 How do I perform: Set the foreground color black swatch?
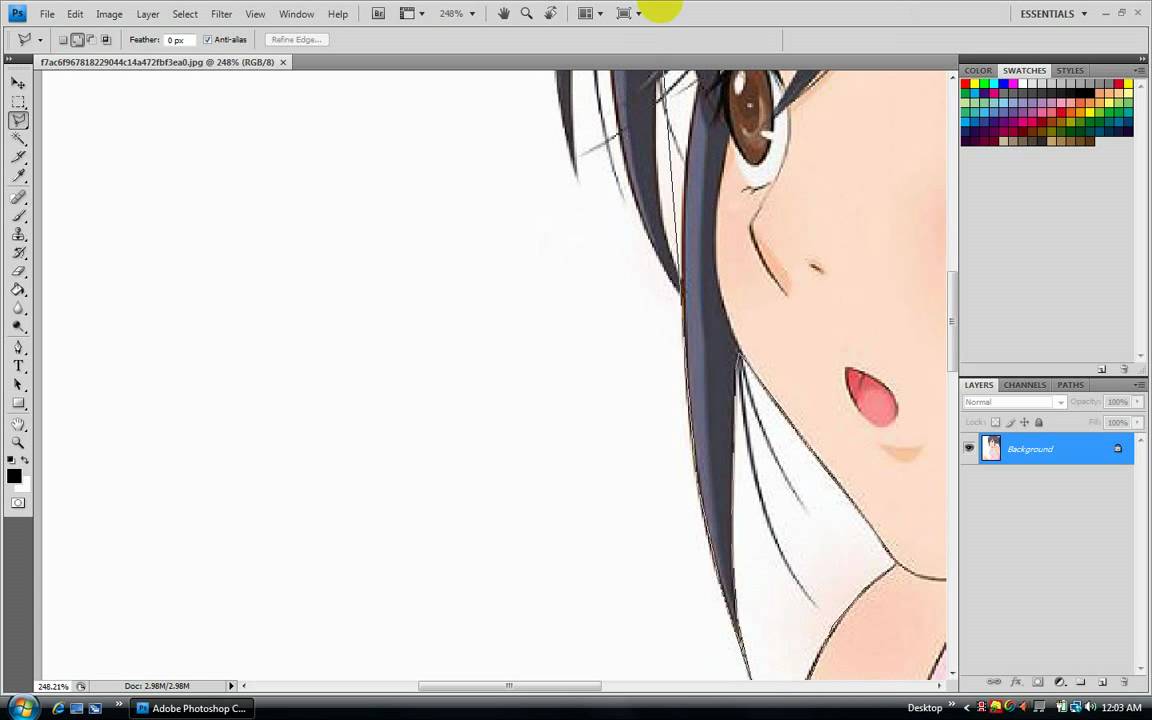click(x=13, y=475)
